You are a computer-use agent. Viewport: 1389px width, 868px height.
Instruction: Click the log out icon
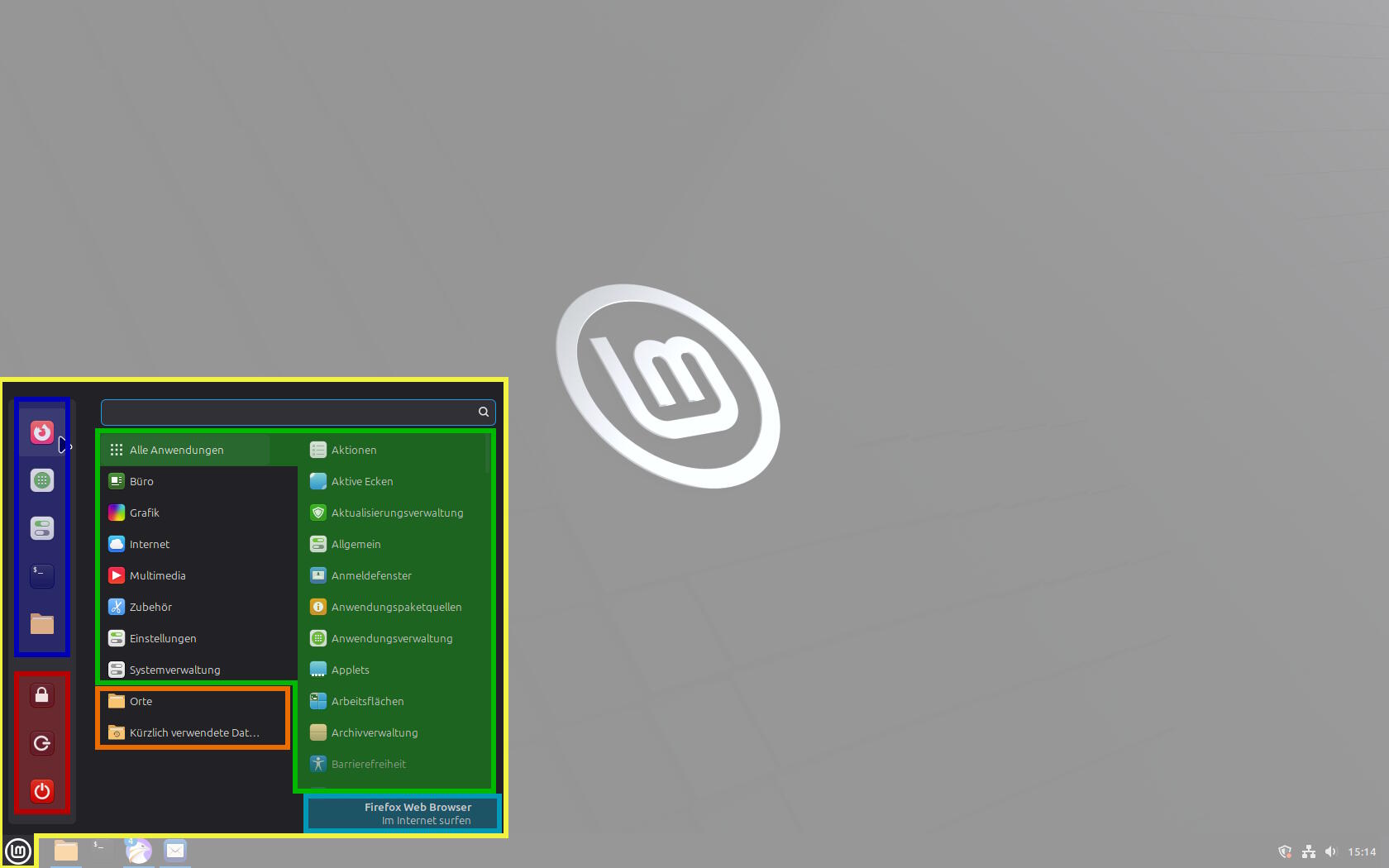pyautogui.click(x=42, y=743)
